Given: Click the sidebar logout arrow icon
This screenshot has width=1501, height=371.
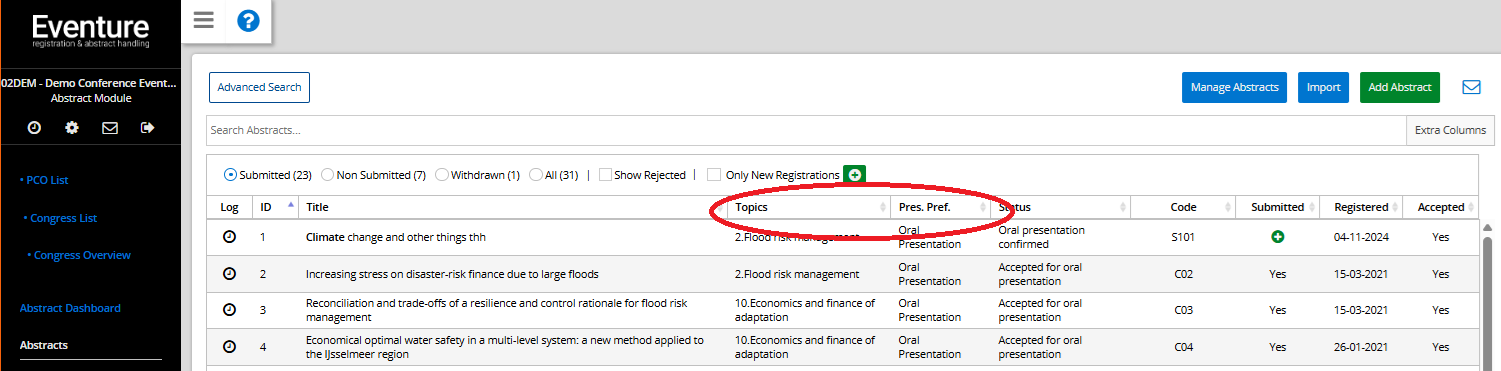Looking at the screenshot, I should tap(148, 127).
